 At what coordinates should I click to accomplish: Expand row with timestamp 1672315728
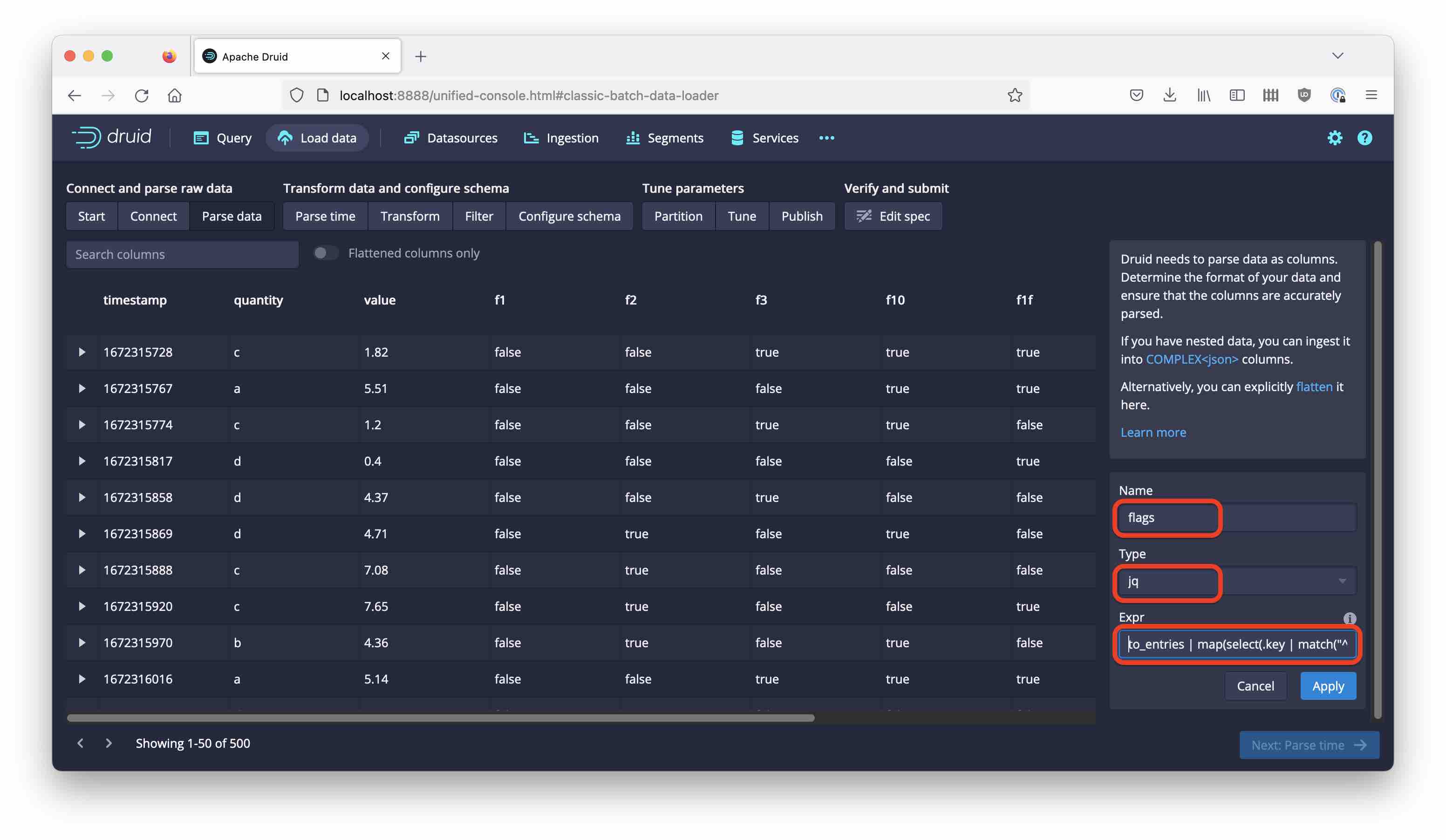[x=80, y=352]
